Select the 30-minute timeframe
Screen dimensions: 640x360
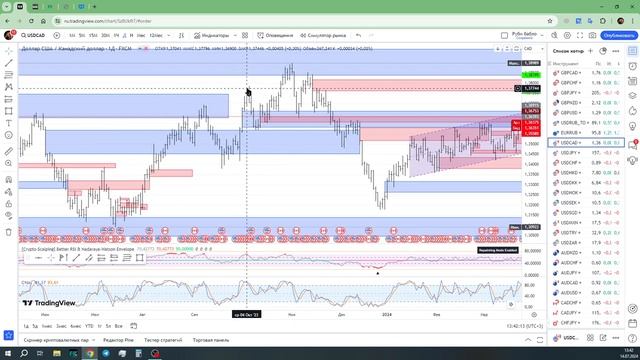point(105,36)
